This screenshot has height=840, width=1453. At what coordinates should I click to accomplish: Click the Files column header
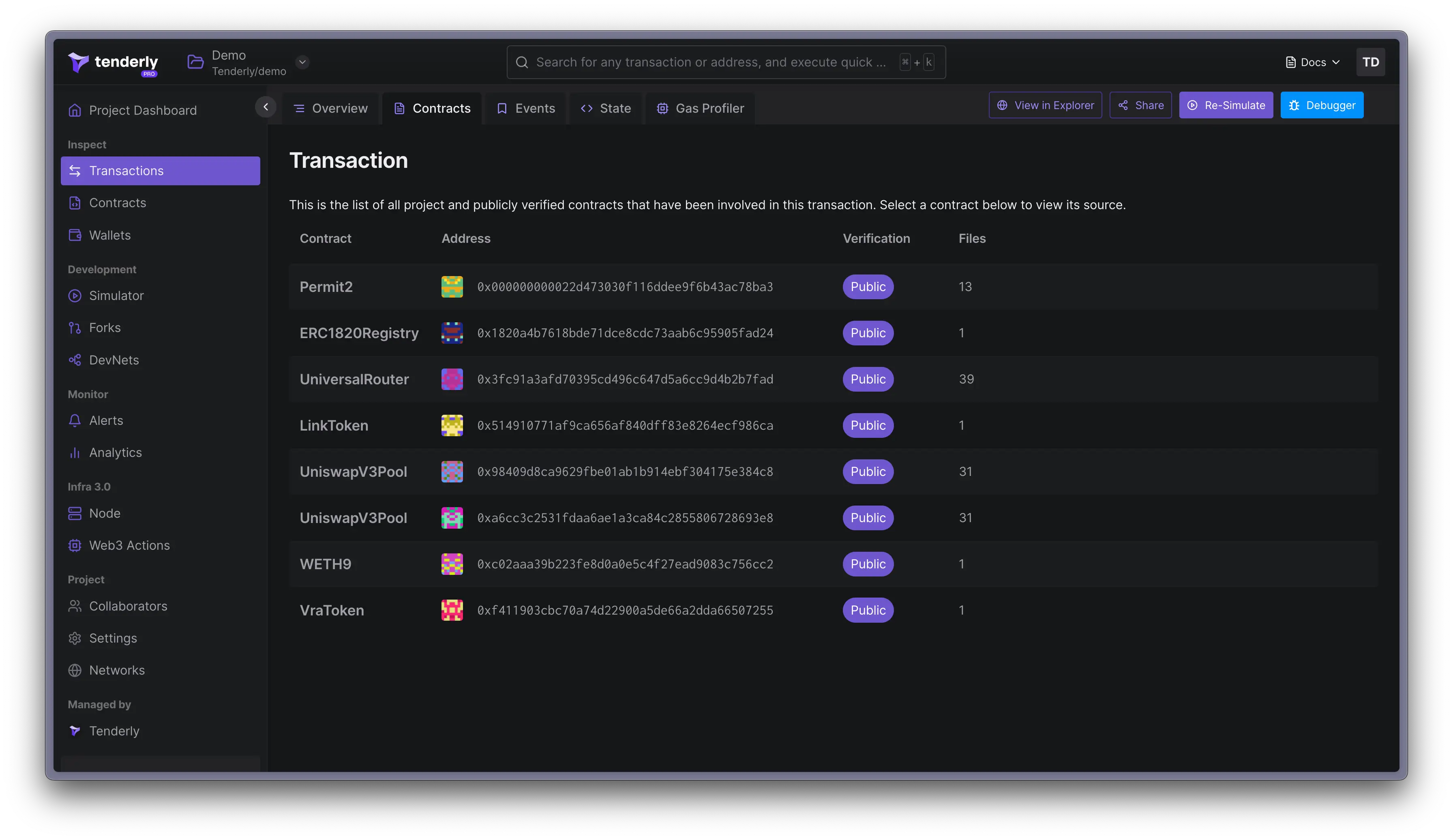pos(972,239)
